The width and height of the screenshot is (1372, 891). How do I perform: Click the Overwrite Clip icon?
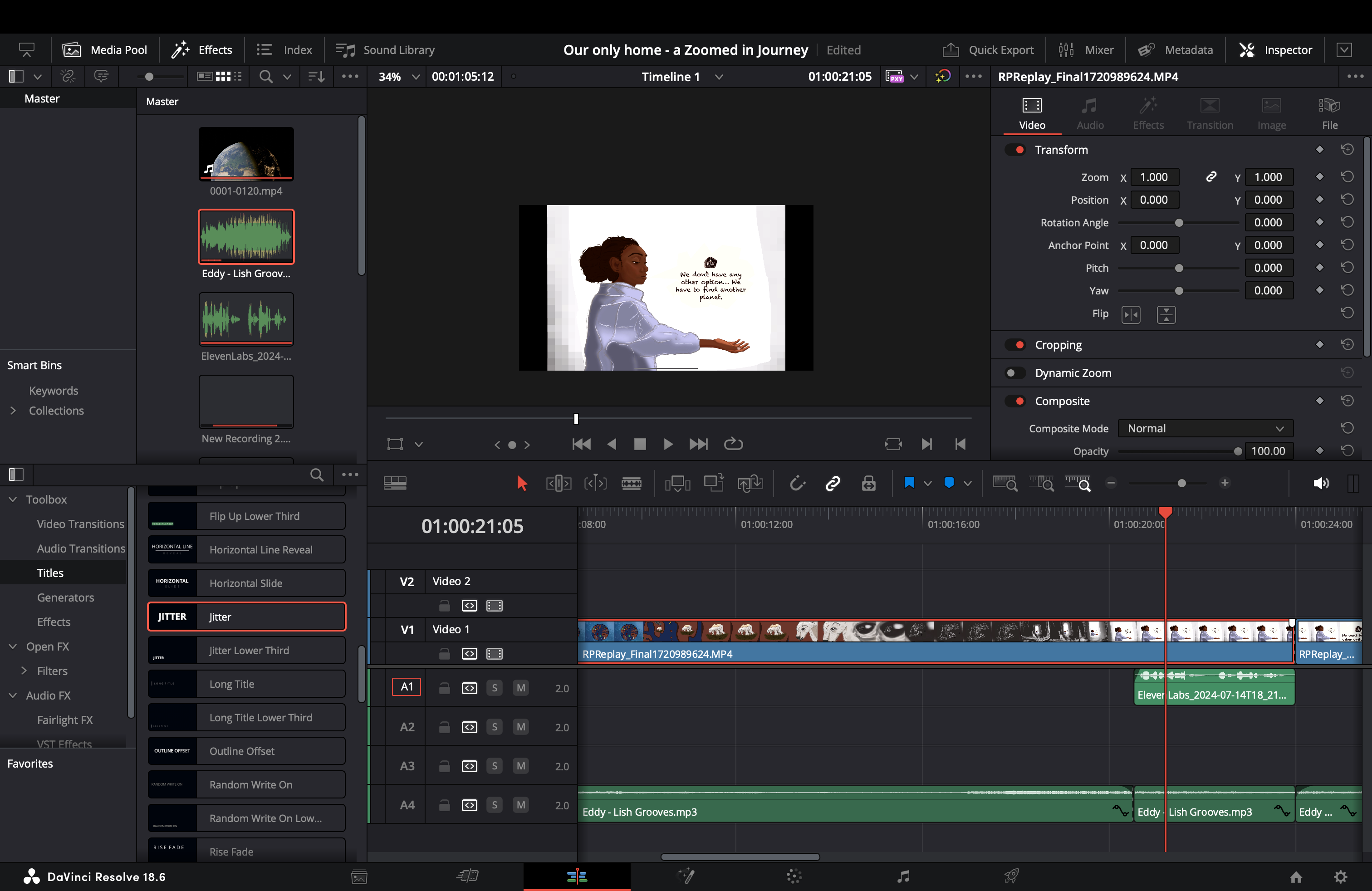coord(714,483)
